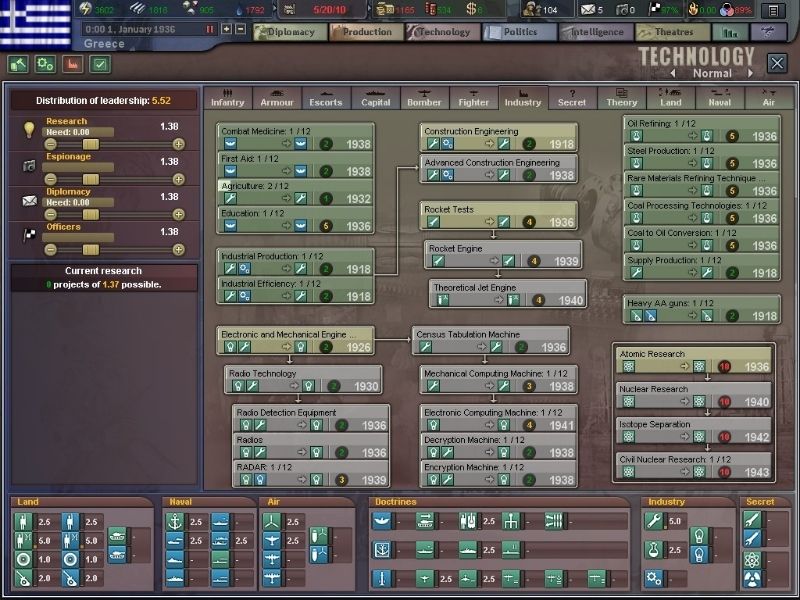Click the flask icon in bottom Industry panel
The height and width of the screenshot is (600, 800).
(x=654, y=550)
